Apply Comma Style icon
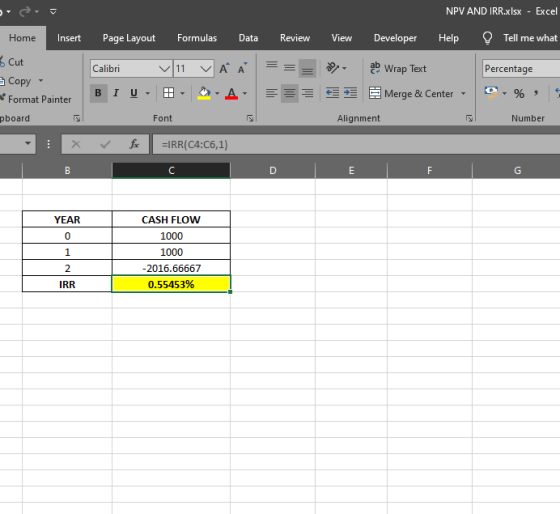Image resolution: width=560 pixels, height=514 pixels. point(536,94)
